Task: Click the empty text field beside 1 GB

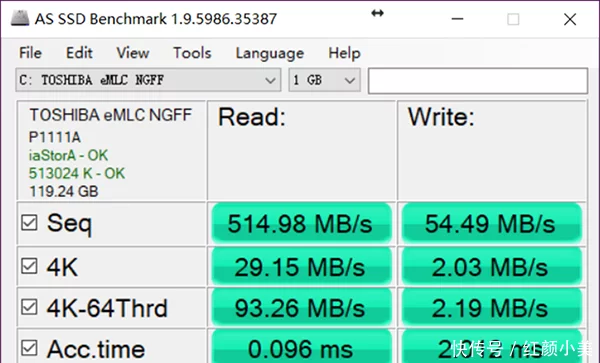Action: pos(478,81)
